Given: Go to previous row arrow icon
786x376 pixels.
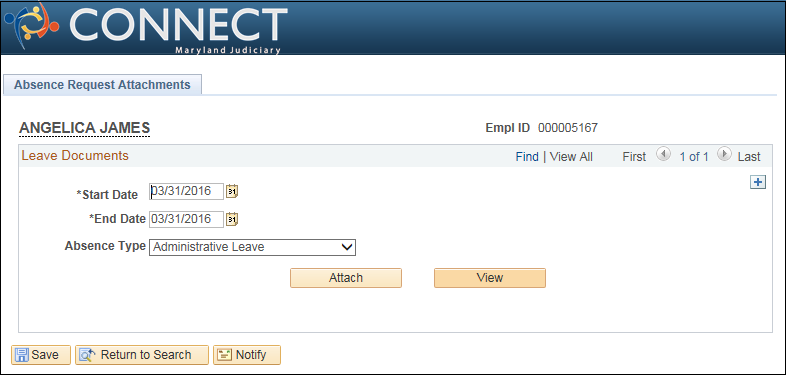Looking at the screenshot, I should pyautogui.click(x=663, y=154).
